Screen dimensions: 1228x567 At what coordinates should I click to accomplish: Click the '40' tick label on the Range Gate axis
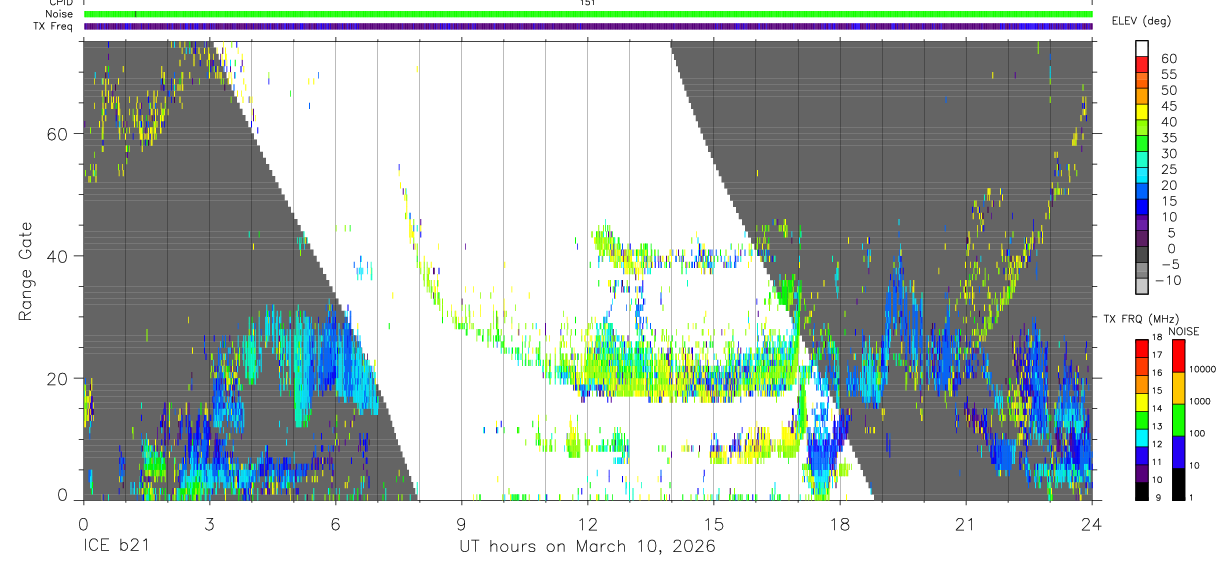point(59,256)
